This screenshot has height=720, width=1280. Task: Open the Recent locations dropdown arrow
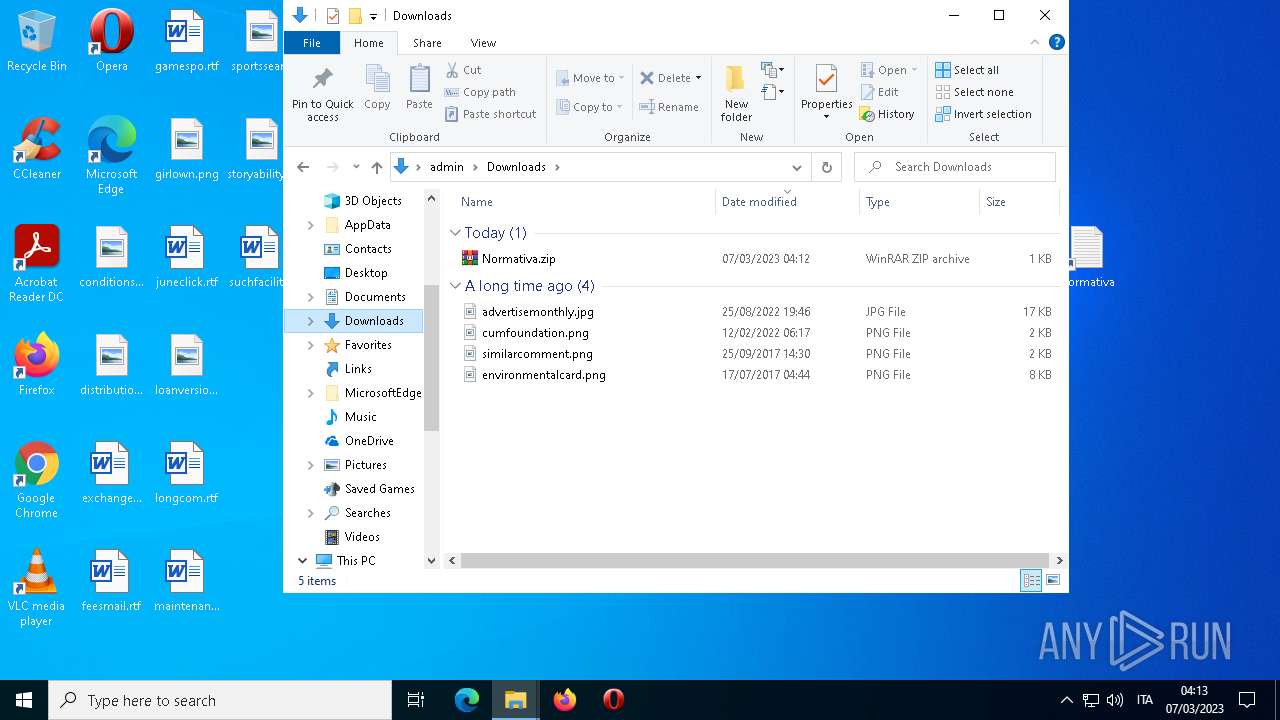355,167
